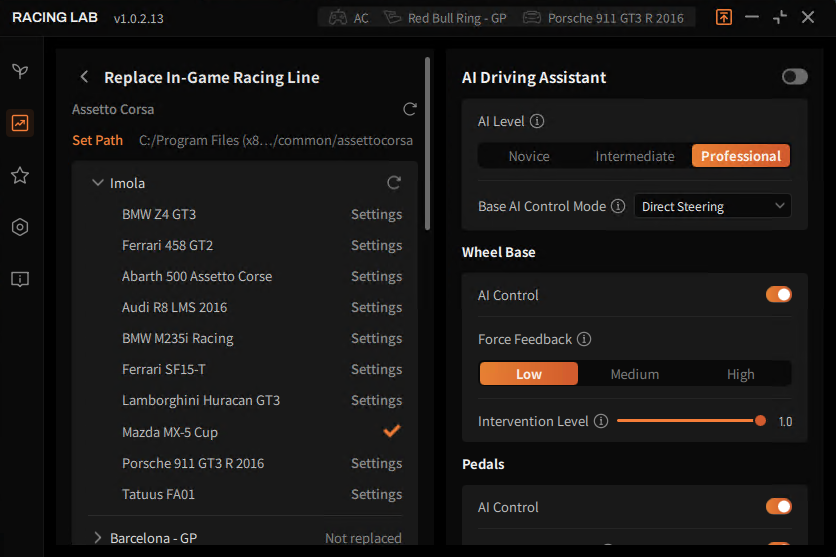The width and height of the screenshot is (836, 557).
Task: Click Set Path link
Action: 98,140
